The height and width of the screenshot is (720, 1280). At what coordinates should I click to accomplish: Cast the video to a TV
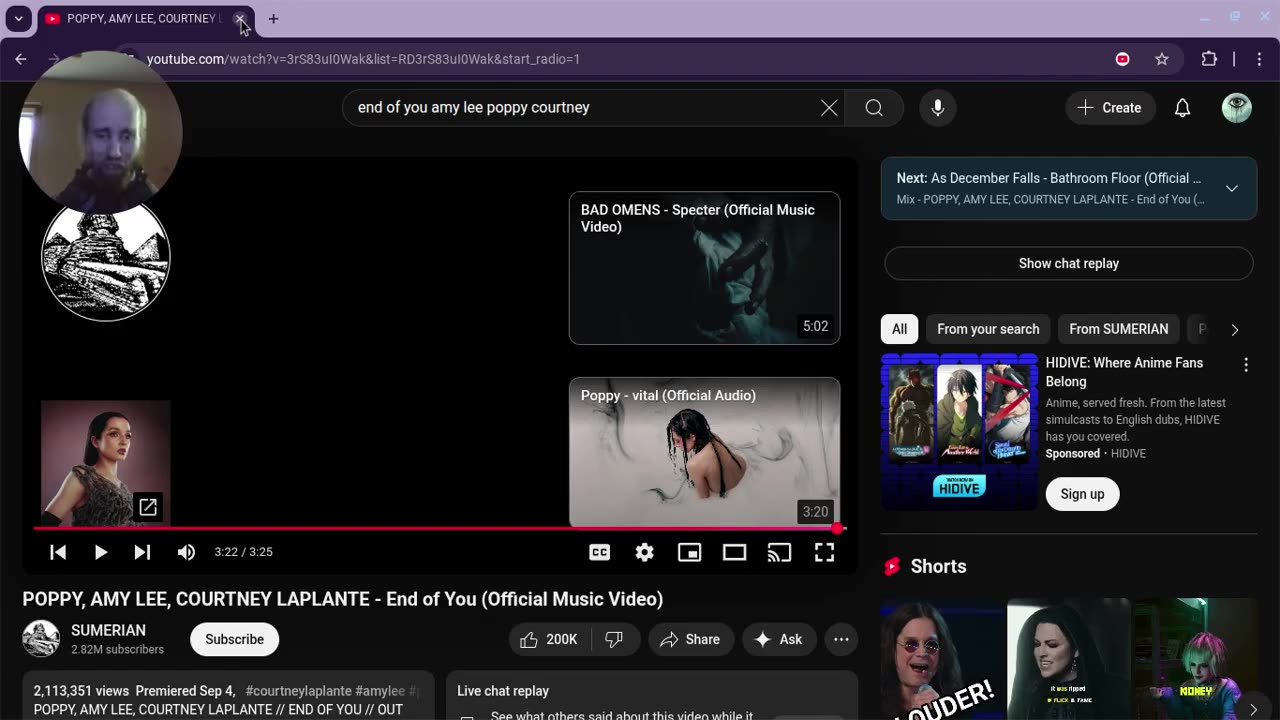pos(779,552)
